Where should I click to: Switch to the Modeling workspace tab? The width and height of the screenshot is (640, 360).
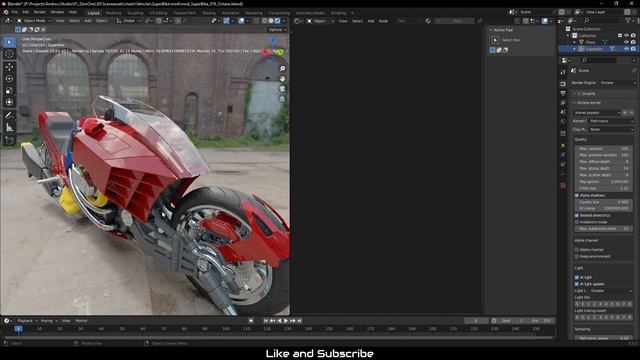(113, 13)
